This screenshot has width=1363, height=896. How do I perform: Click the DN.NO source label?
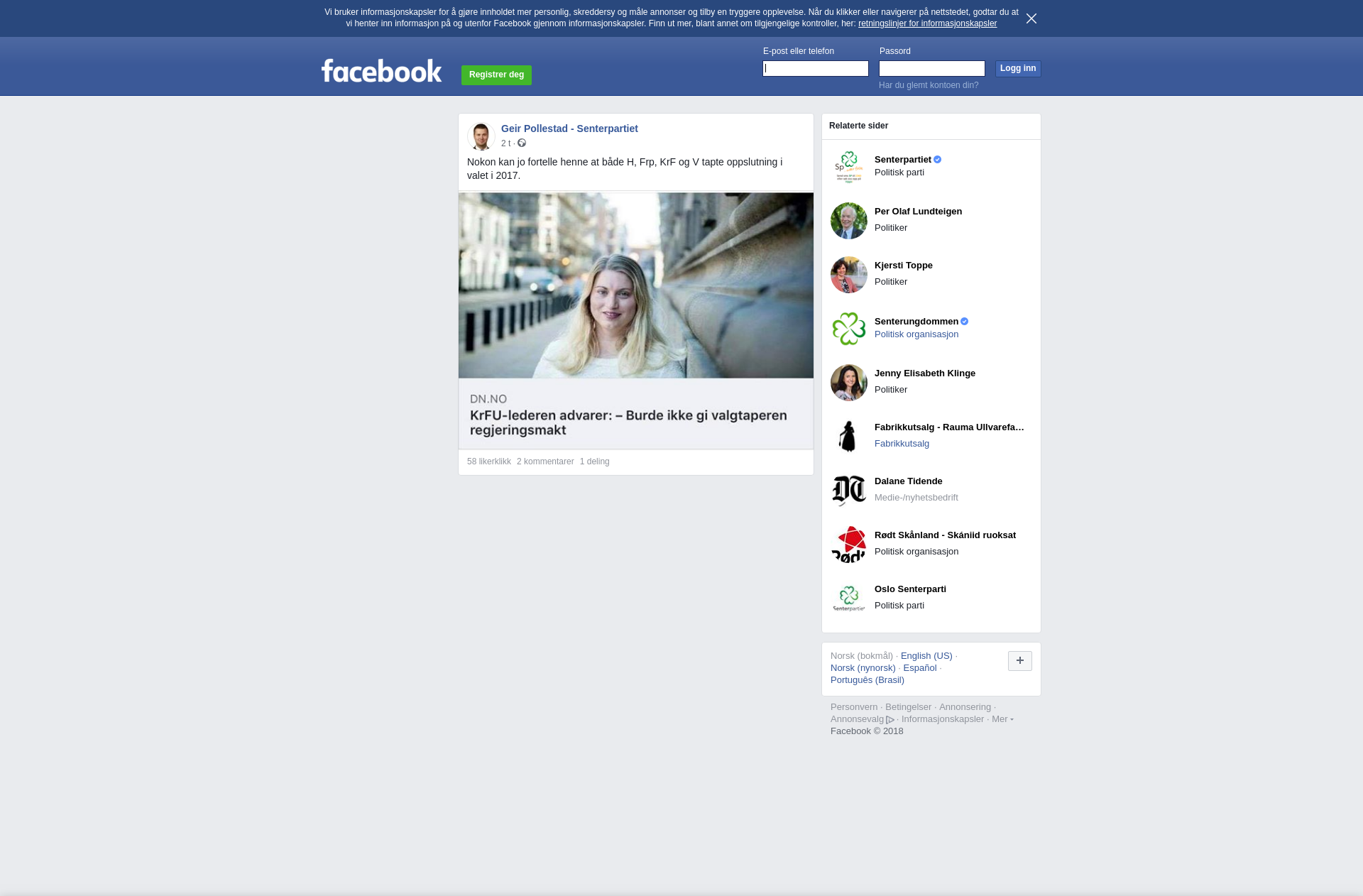coord(488,399)
